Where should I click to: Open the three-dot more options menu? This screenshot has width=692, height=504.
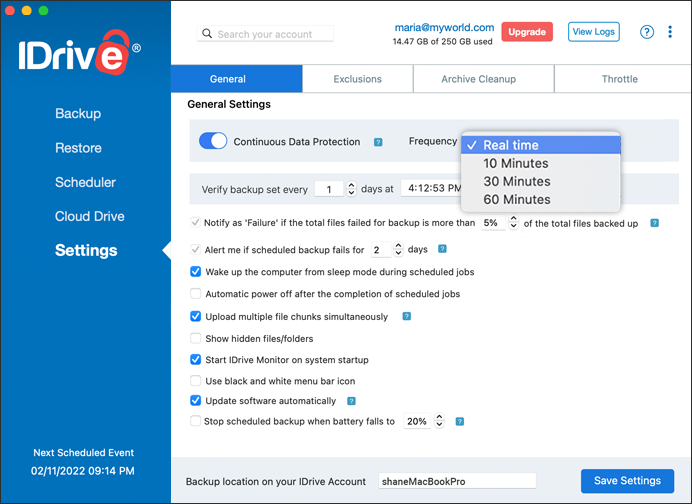tap(669, 32)
